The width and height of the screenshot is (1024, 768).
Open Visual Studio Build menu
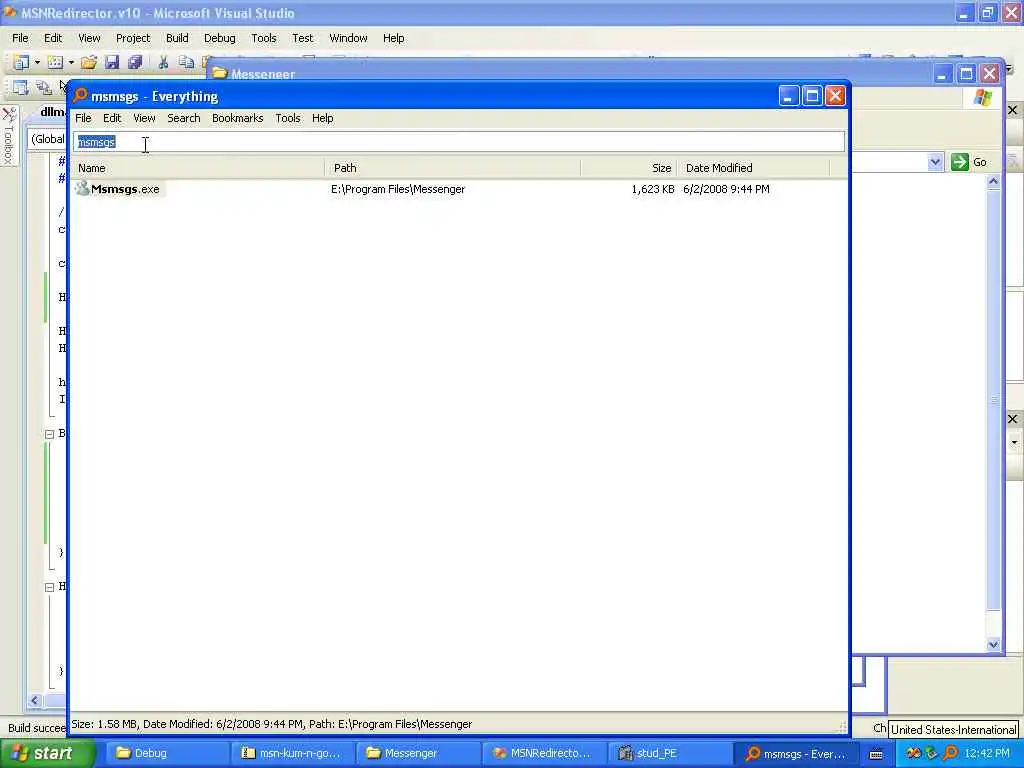(177, 38)
